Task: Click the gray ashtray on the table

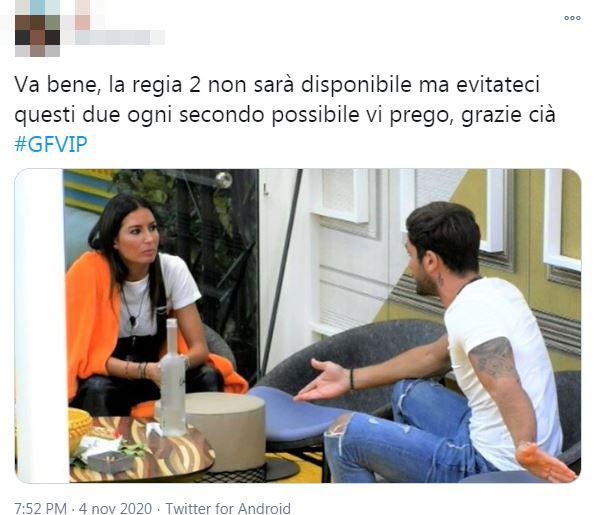Action: point(109,461)
